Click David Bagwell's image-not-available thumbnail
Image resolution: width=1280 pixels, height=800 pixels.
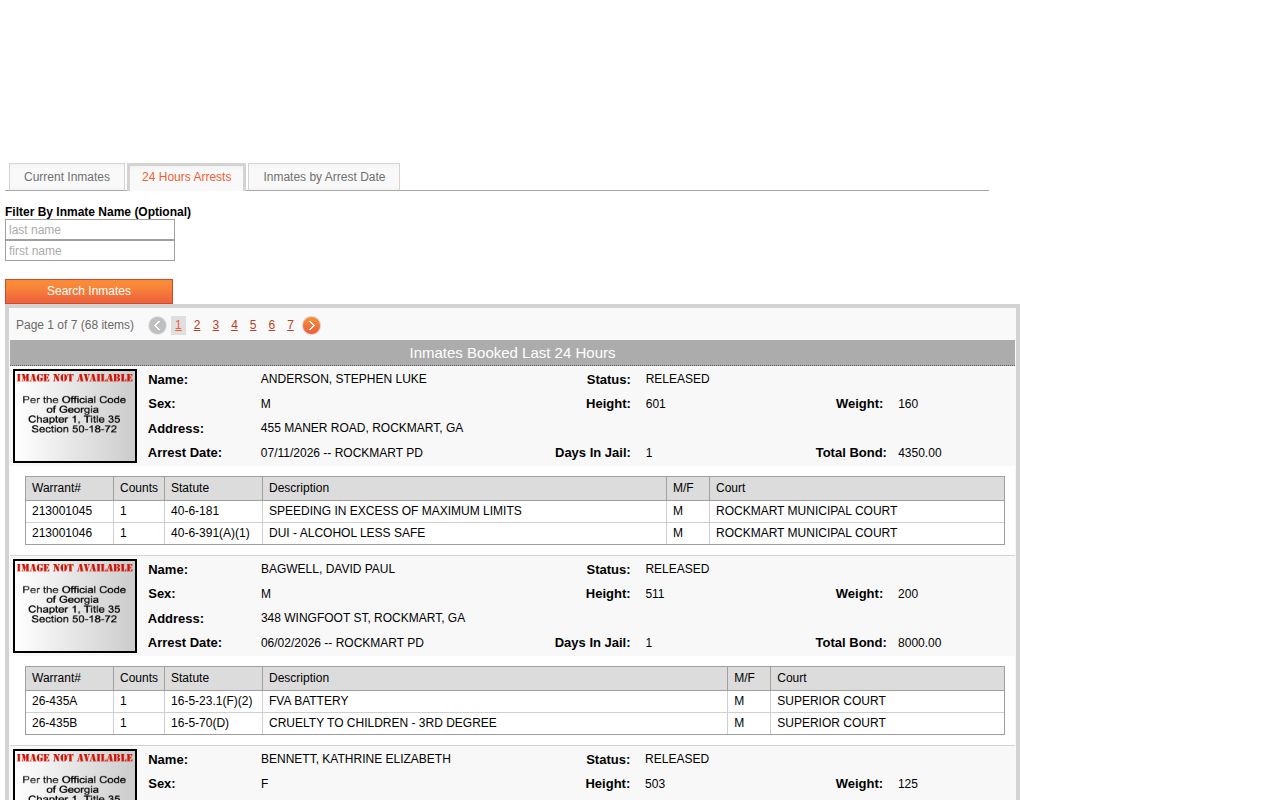[75, 606]
